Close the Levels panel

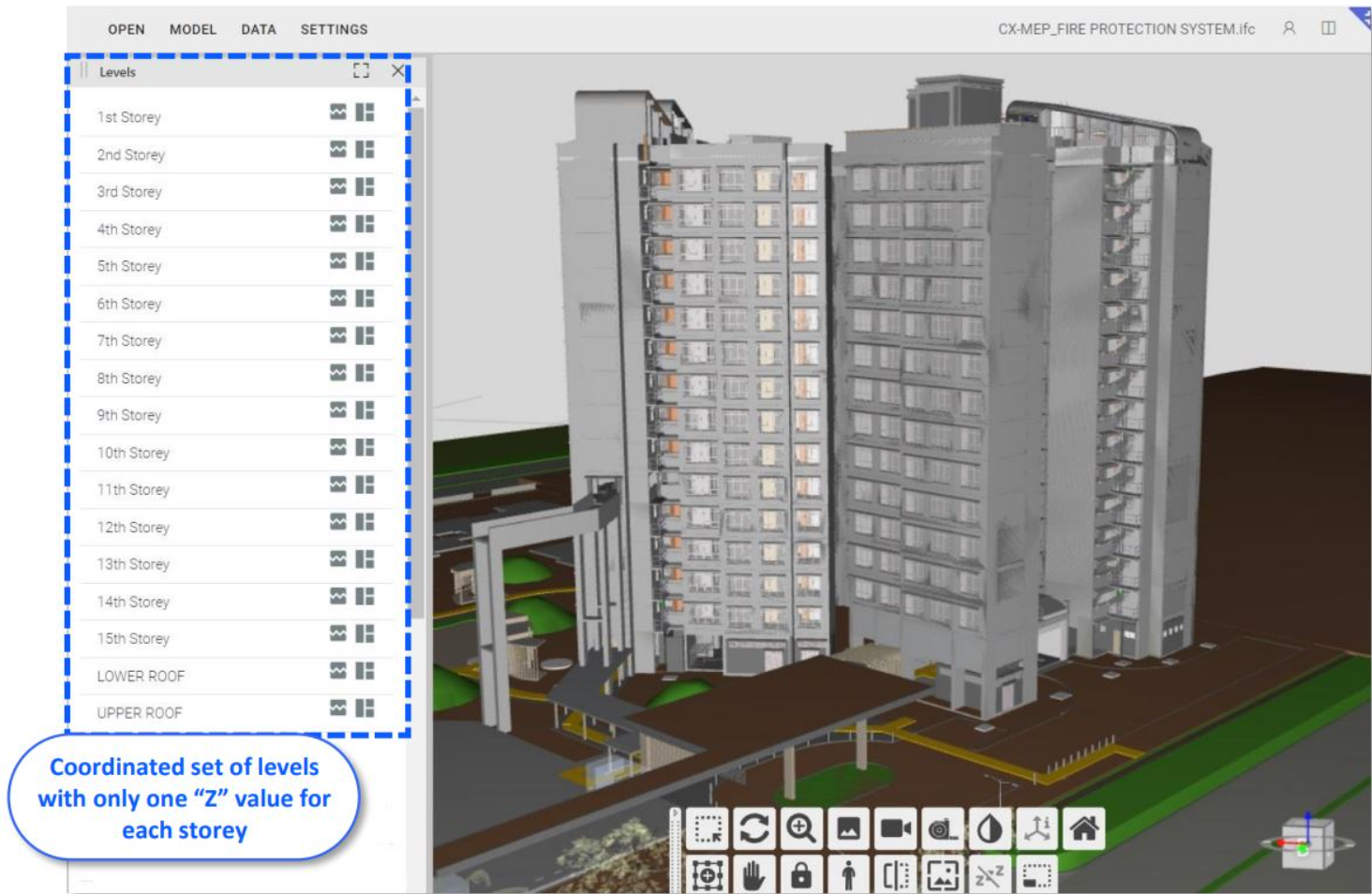tap(398, 70)
